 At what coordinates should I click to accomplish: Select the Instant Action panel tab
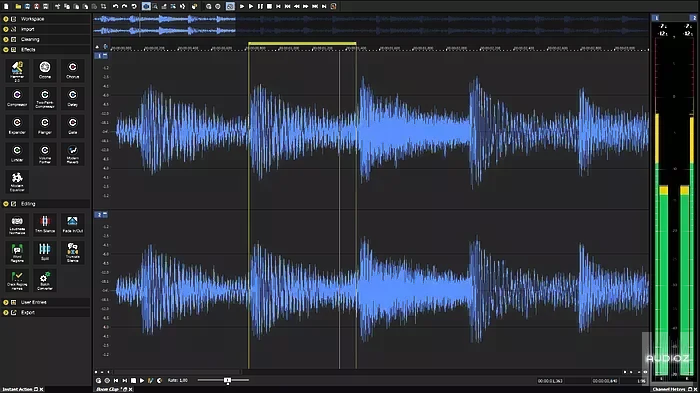(x=18, y=389)
